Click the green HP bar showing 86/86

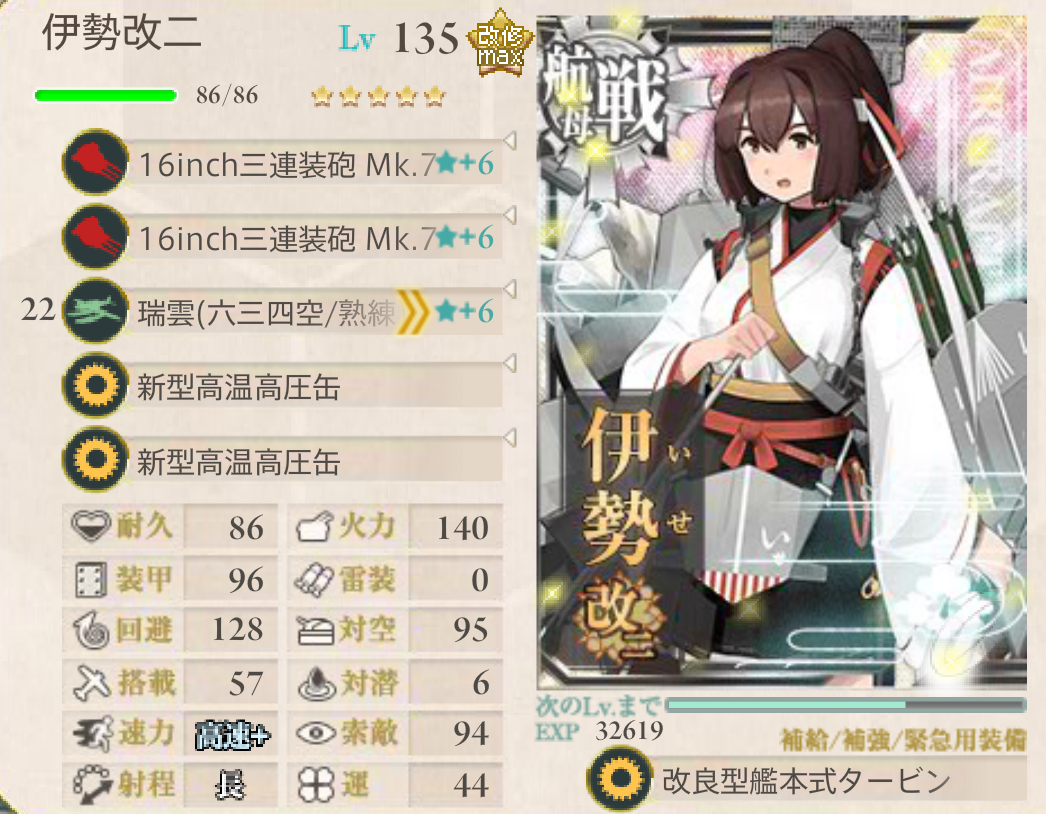click(x=105, y=95)
